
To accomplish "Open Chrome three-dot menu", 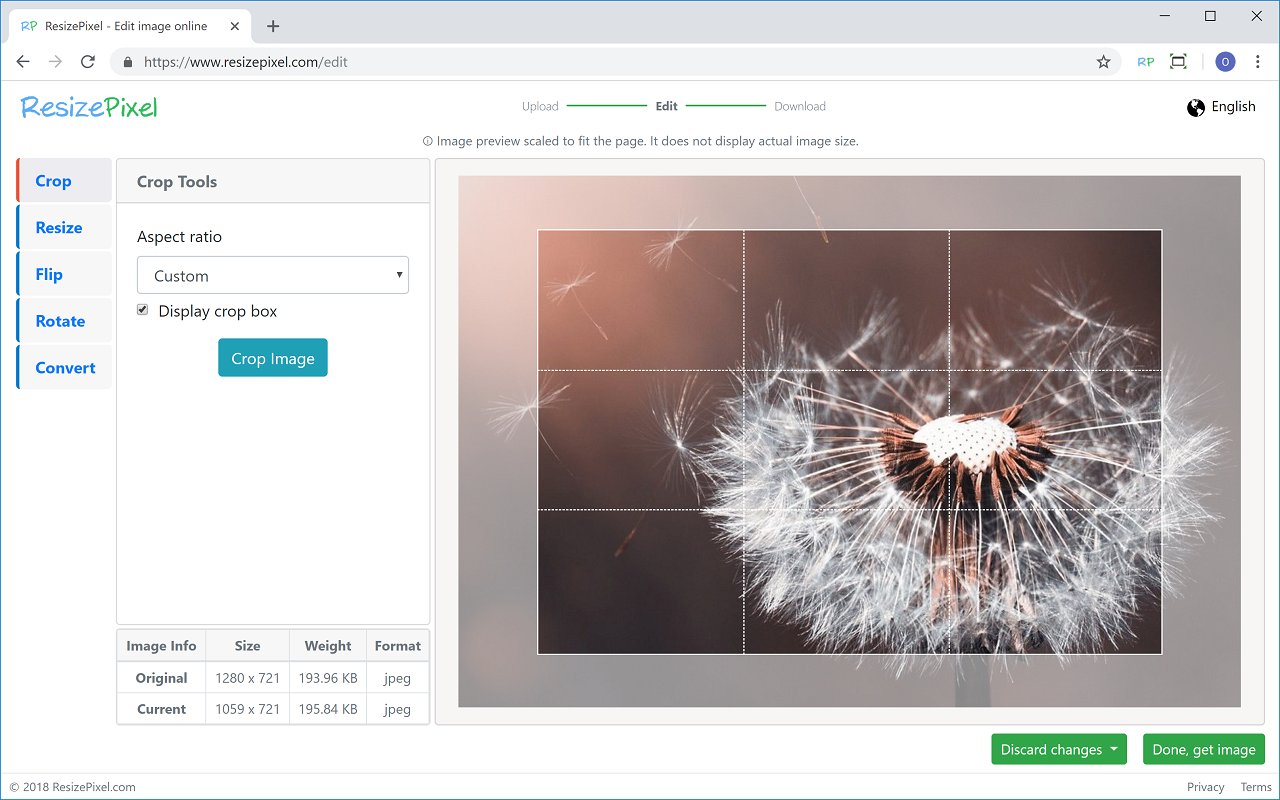I will (x=1258, y=62).
